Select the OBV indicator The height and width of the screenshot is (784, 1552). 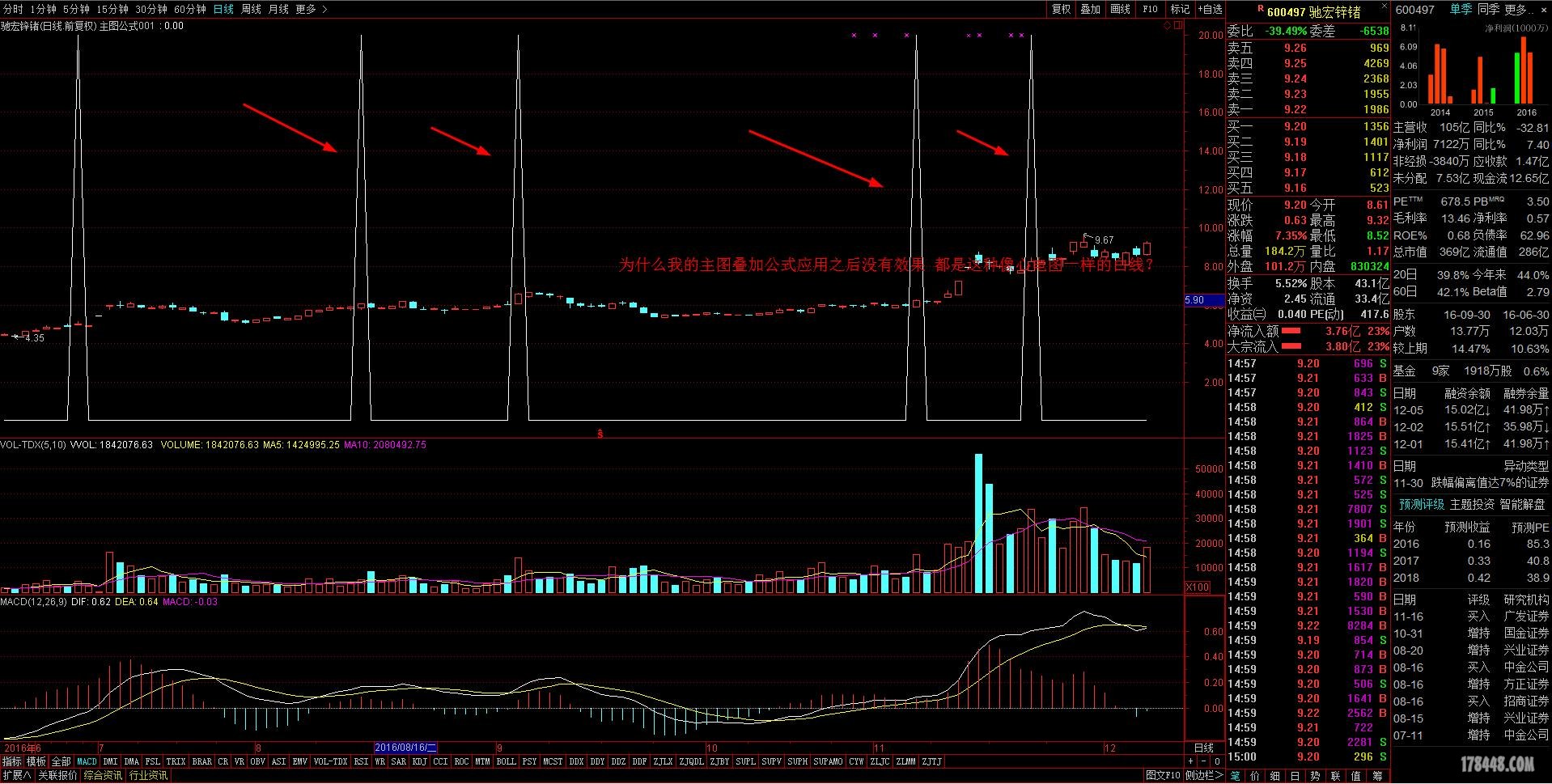coord(257,761)
